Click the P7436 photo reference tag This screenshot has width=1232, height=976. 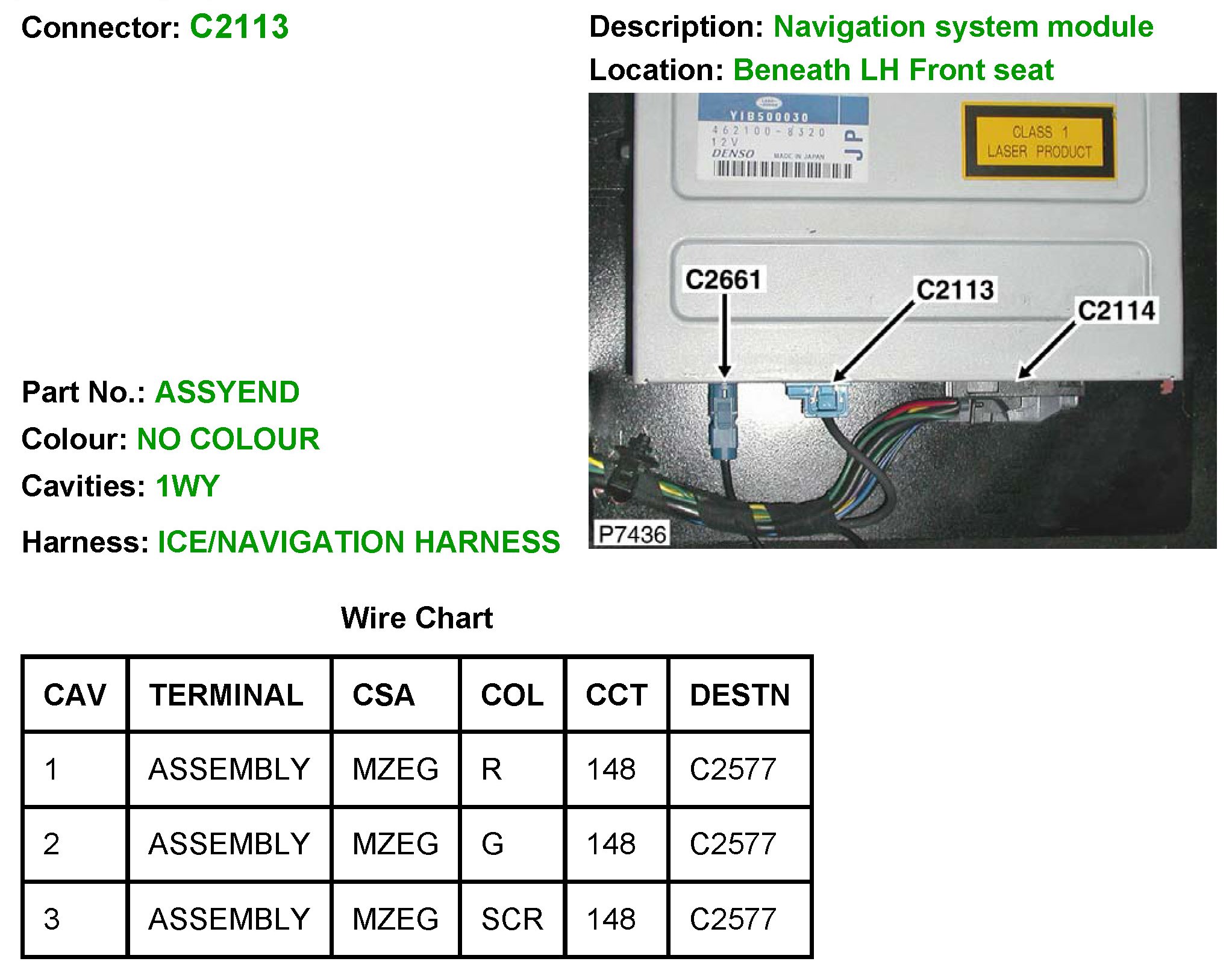(632, 534)
